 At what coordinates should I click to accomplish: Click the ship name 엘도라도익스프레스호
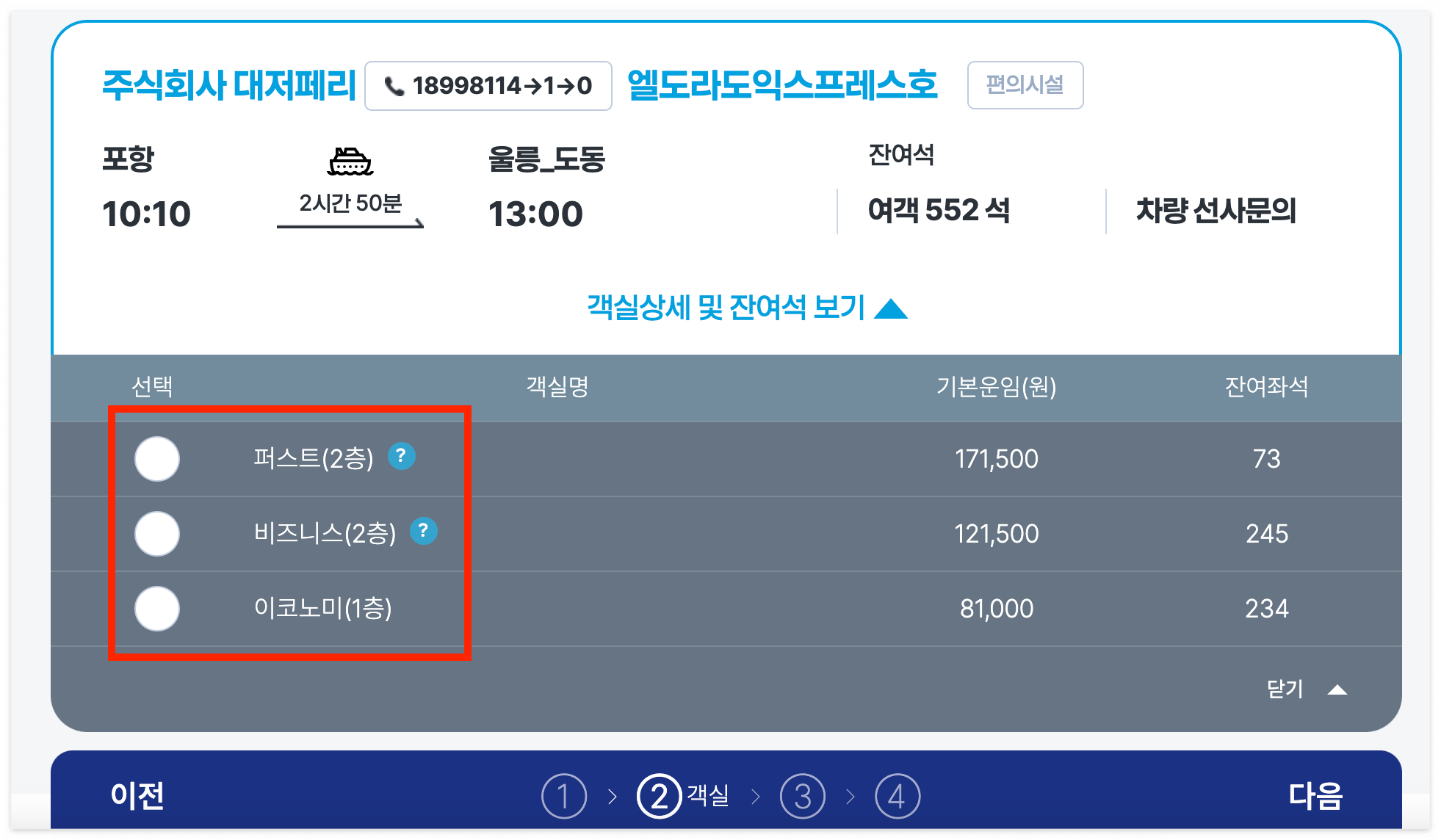pos(781,83)
